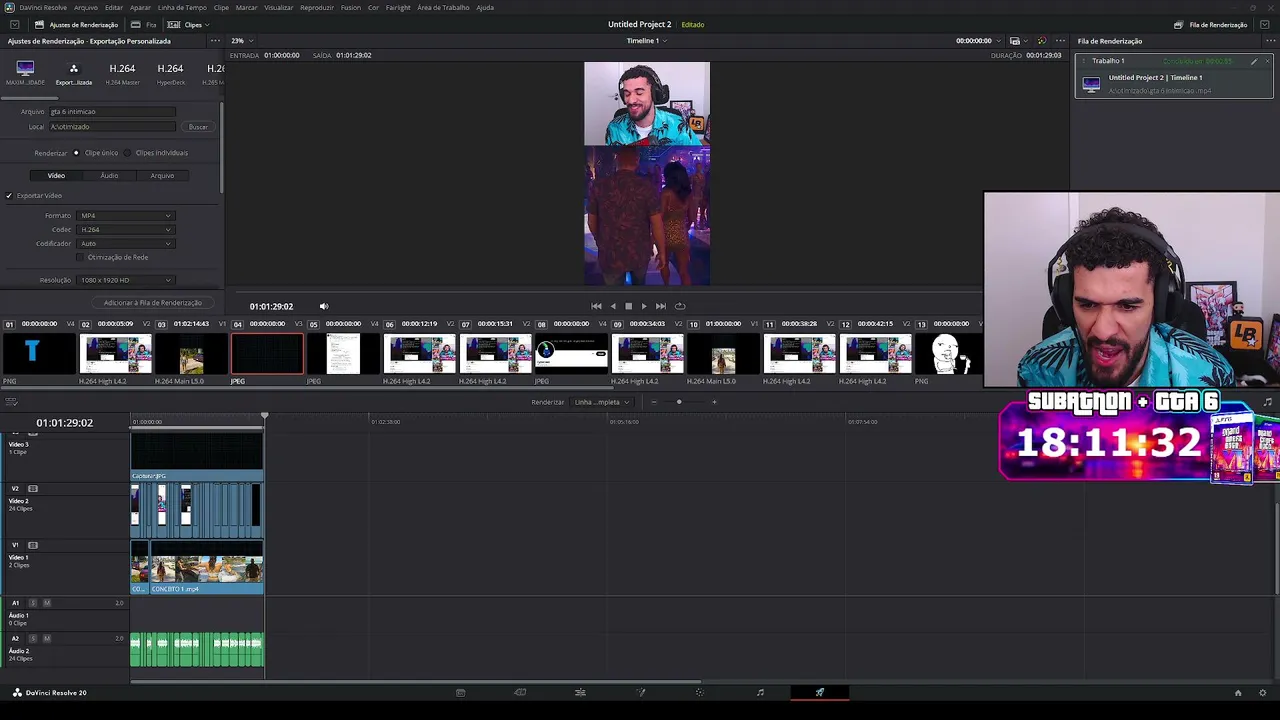Edit render job Trabalho 1
The height and width of the screenshot is (720, 1280).
tap(1254, 62)
